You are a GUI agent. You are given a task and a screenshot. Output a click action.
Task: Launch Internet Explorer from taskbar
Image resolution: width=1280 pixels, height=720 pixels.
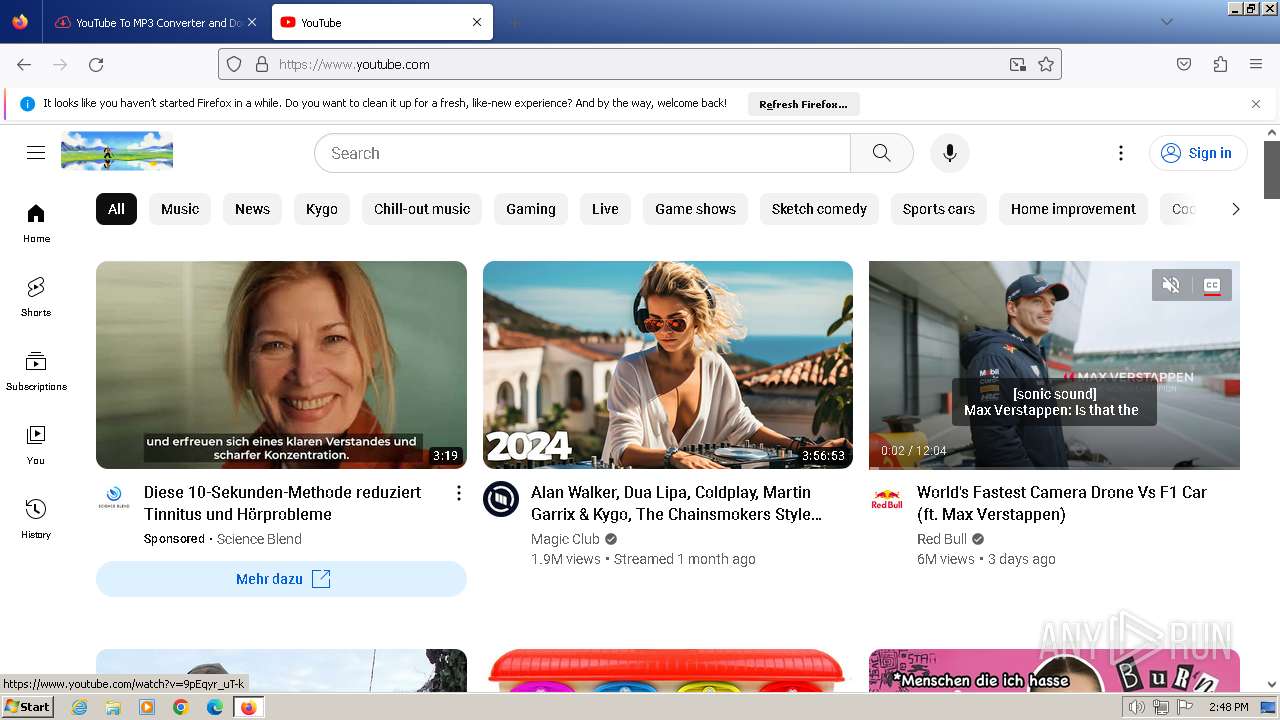(x=80, y=707)
